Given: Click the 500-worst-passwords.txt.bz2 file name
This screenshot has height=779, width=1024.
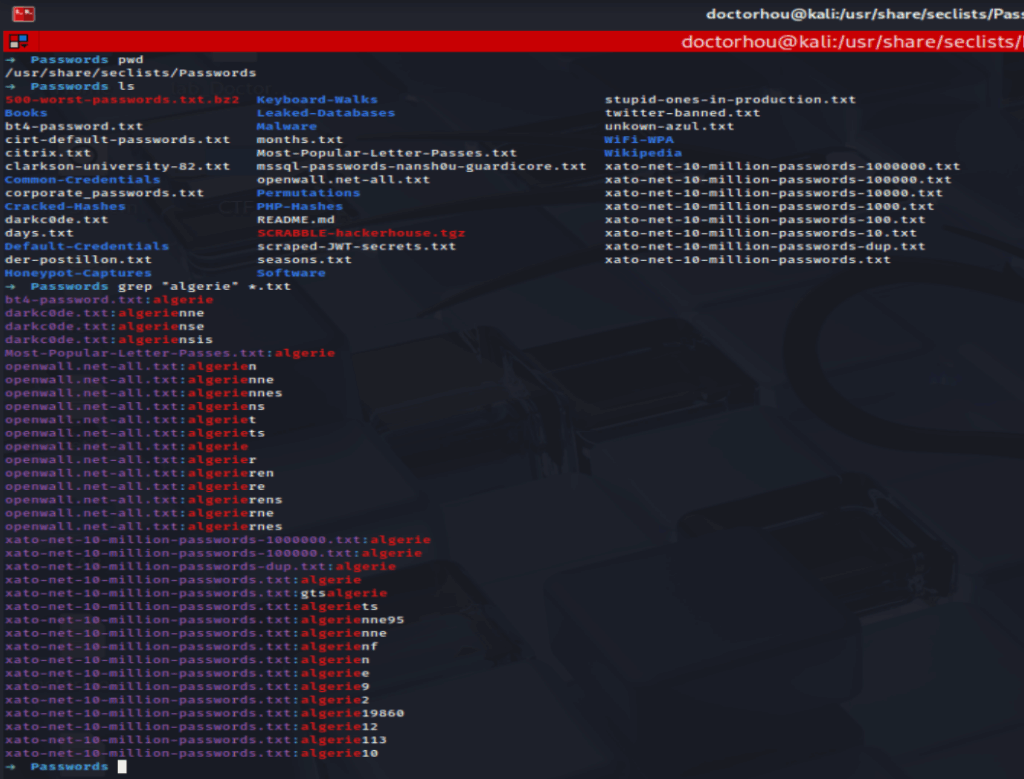Looking at the screenshot, I should (122, 100).
